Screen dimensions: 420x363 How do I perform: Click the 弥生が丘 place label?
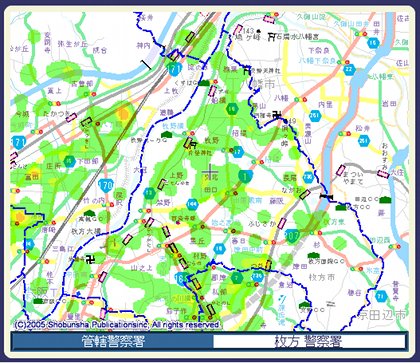(x=72, y=44)
